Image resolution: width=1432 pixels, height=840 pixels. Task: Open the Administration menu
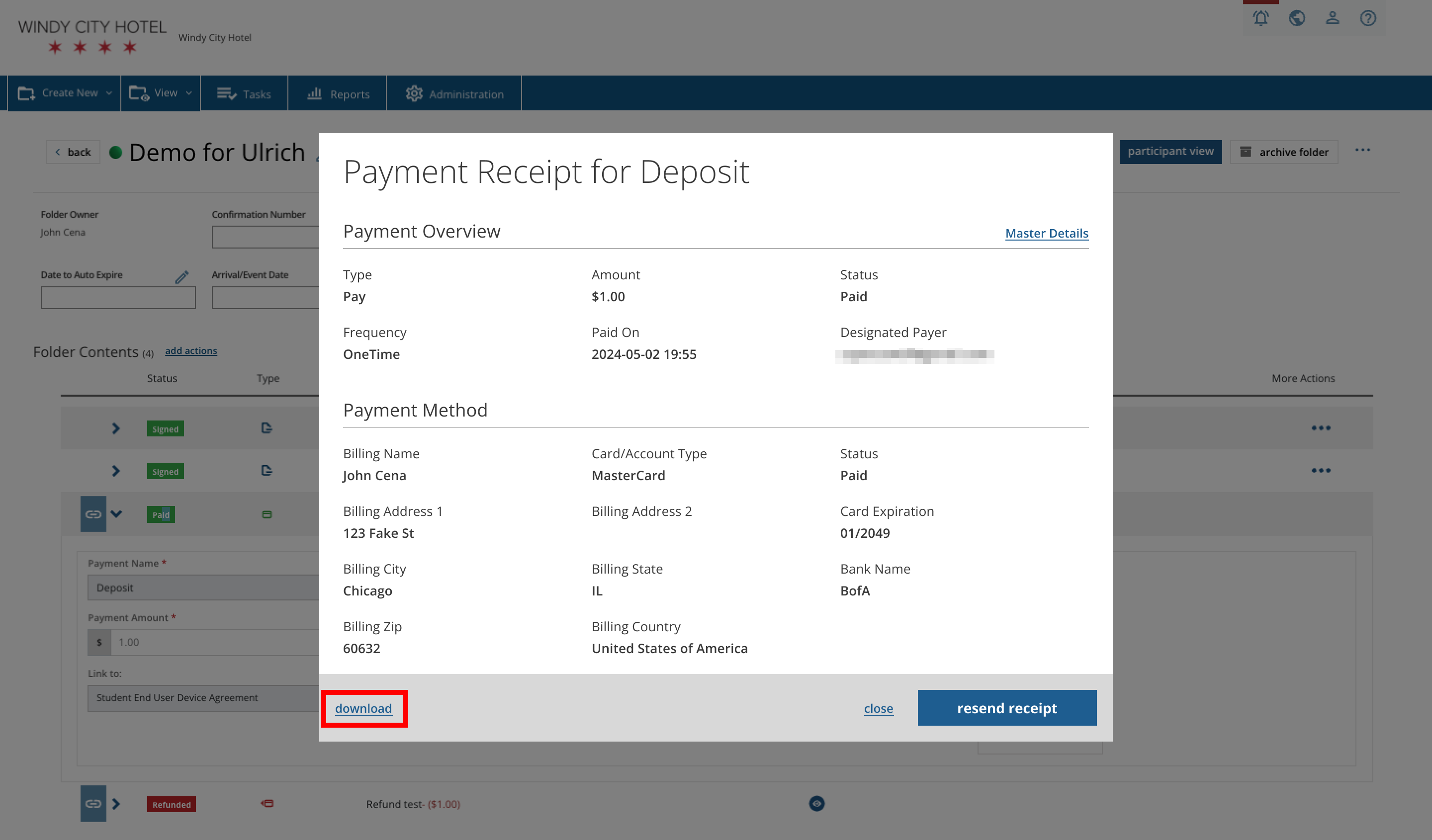[454, 94]
